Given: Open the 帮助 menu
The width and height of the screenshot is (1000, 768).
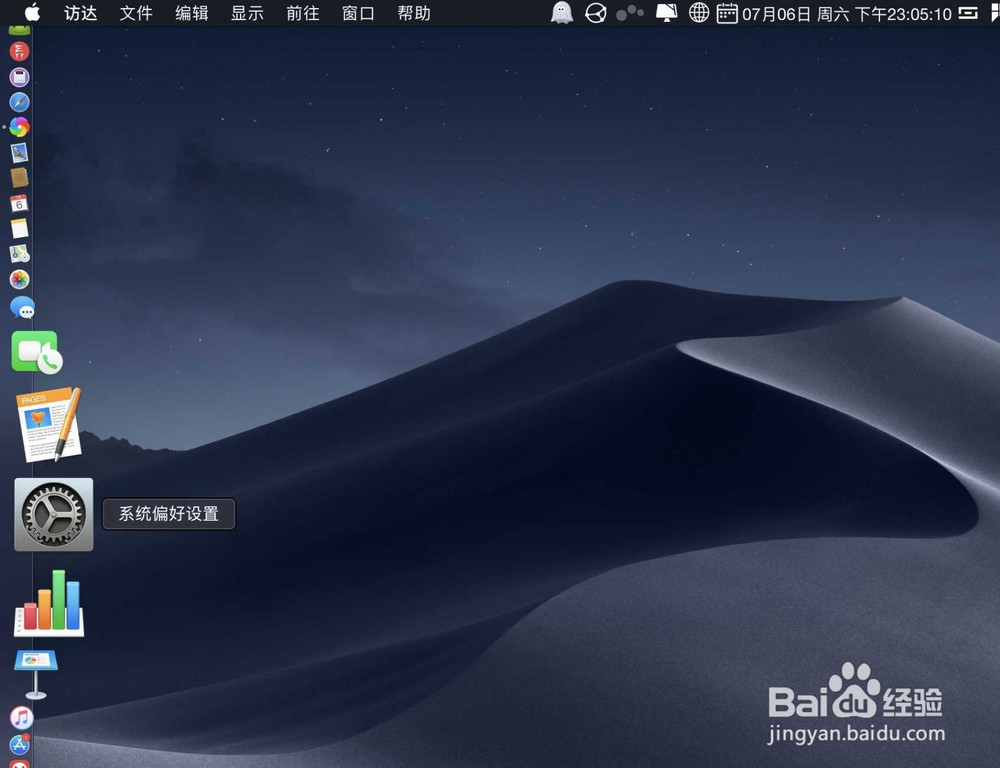Looking at the screenshot, I should [x=413, y=13].
